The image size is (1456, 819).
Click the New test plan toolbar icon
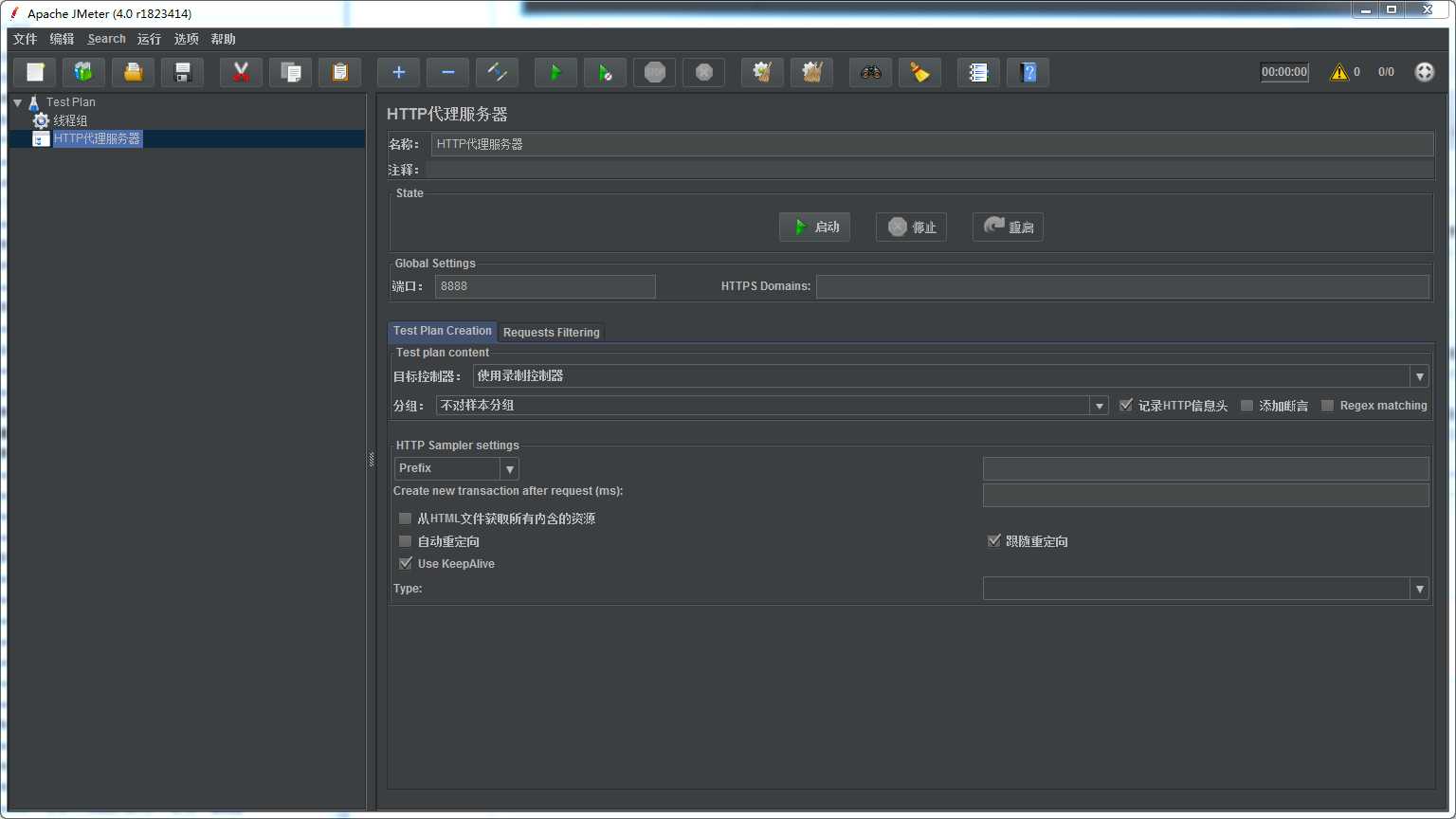35,72
